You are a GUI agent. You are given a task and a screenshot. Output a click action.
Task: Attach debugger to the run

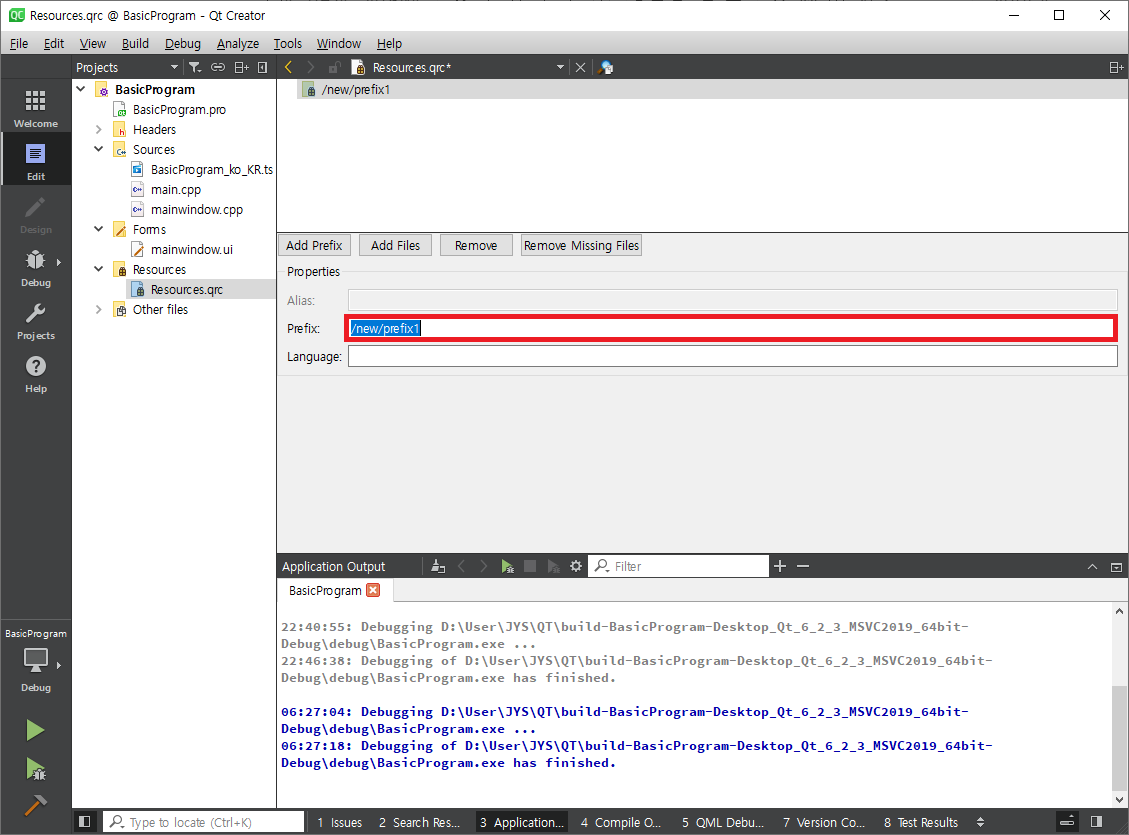click(553, 567)
